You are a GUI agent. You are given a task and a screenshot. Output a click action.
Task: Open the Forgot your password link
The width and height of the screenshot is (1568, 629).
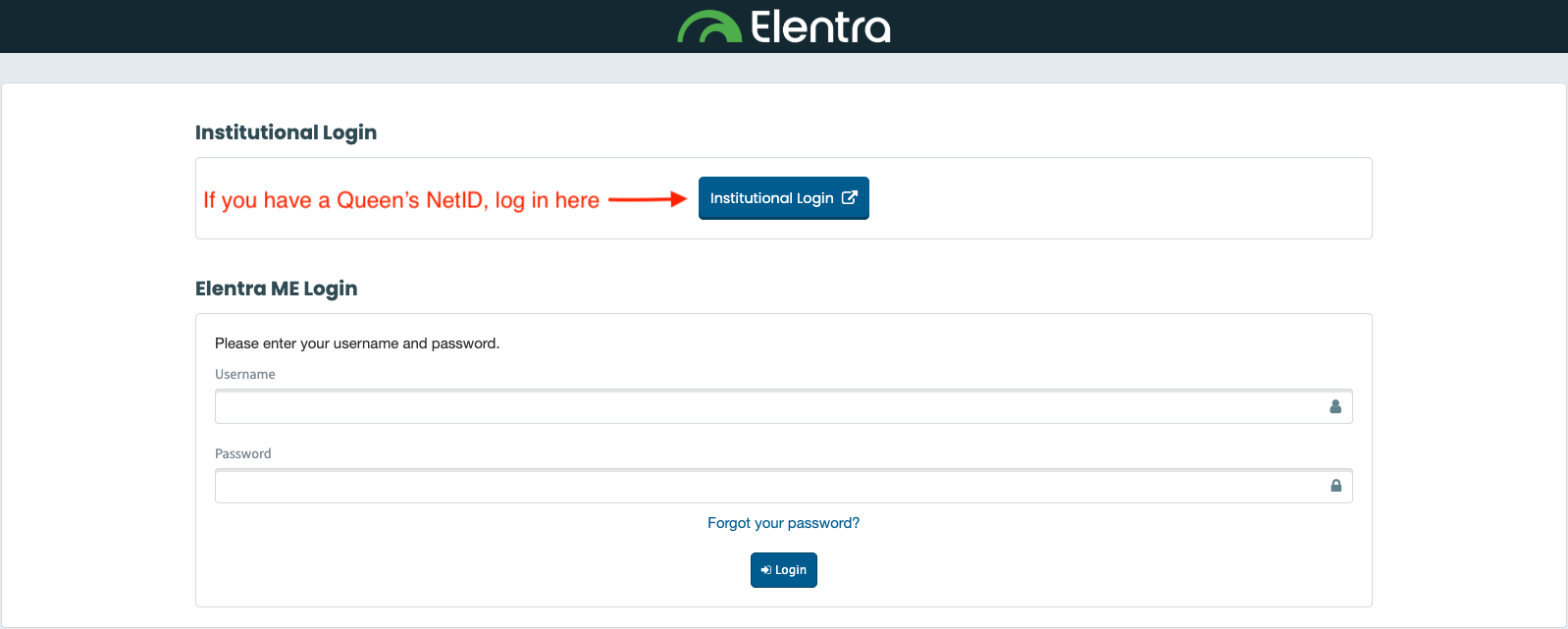[x=784, y=523]
